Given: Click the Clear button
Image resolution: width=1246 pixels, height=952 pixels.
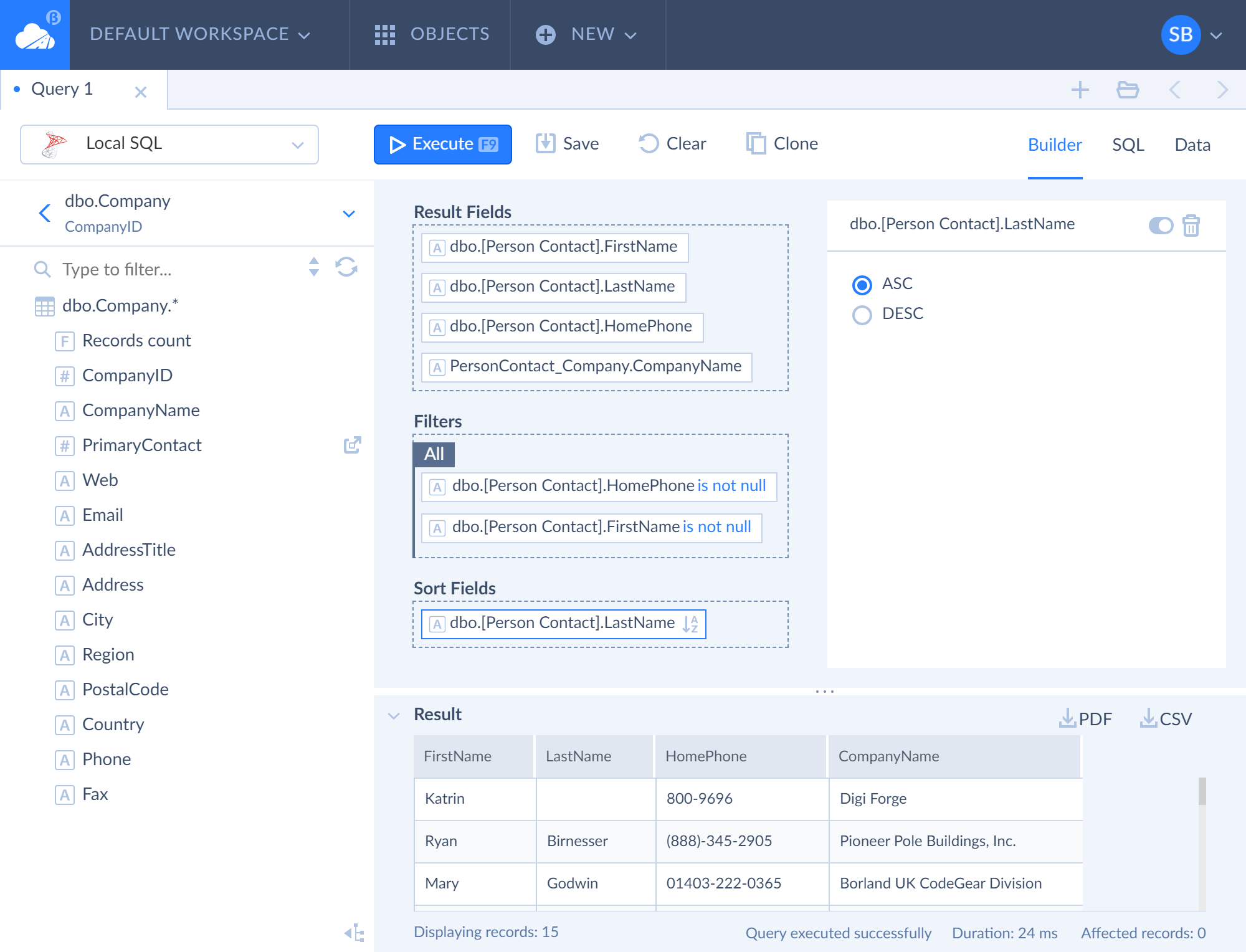Looking at the screenshot, I should coord(673,144).
